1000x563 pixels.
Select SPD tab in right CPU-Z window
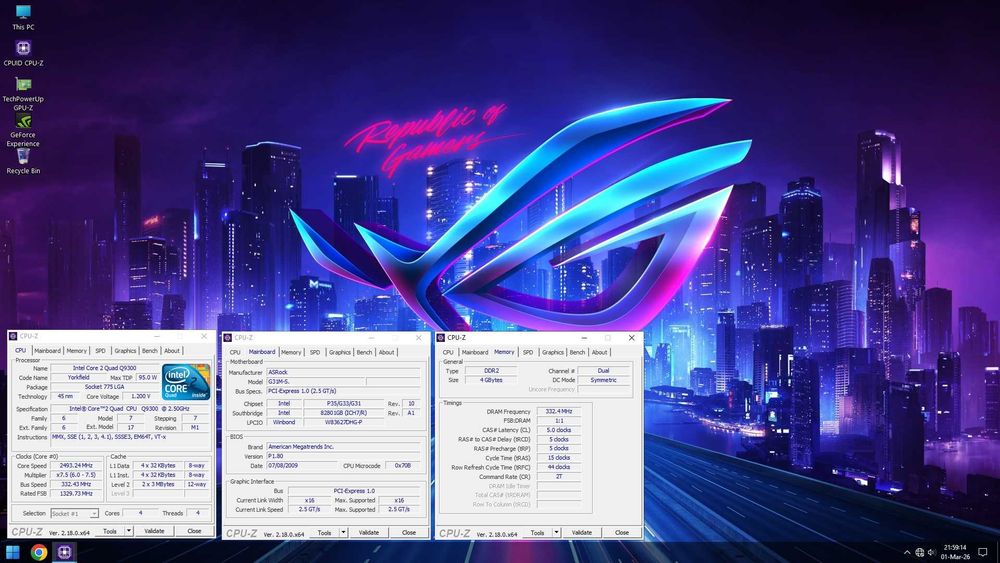[x=528, y=352]
